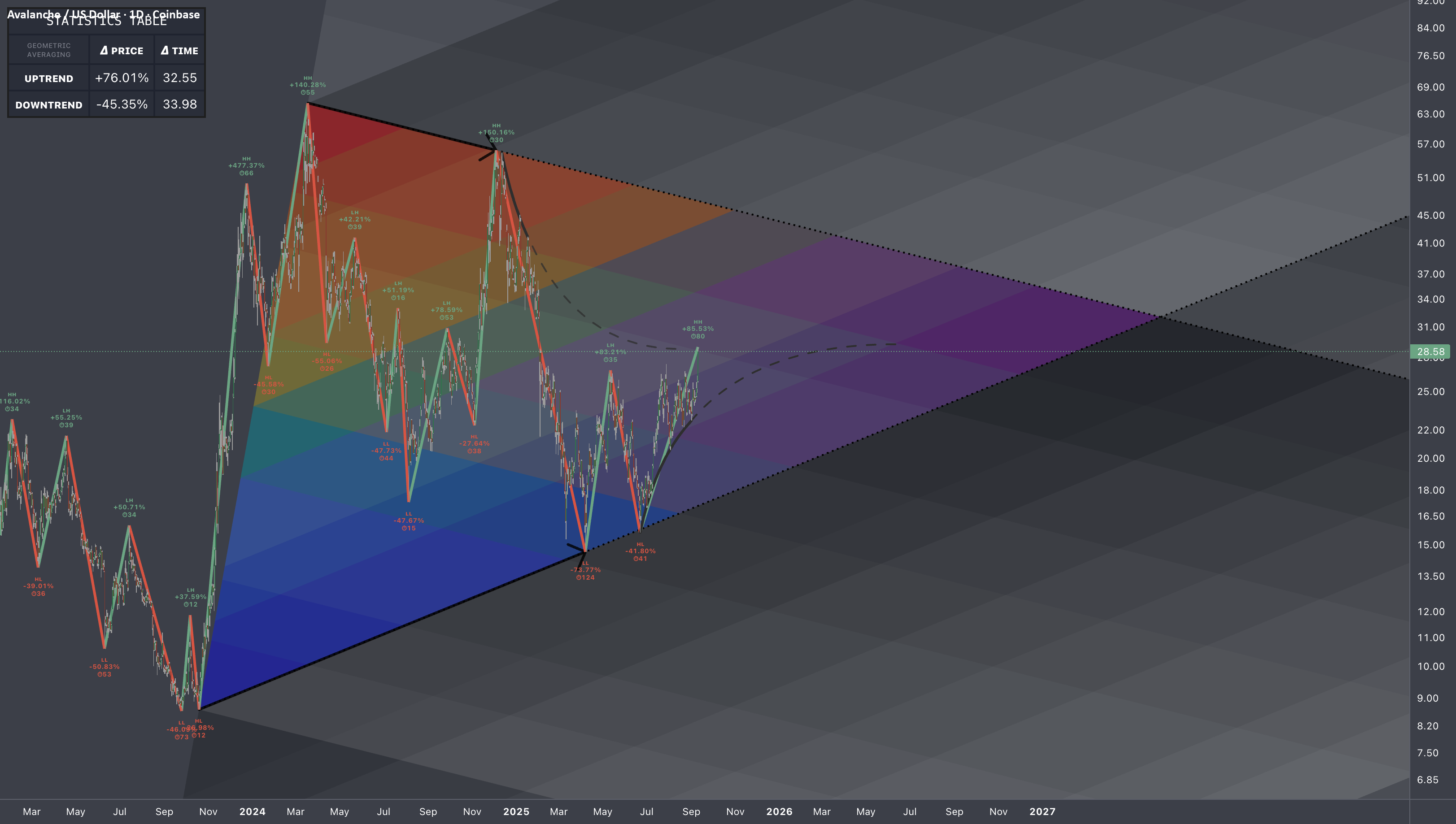Image resolution: width=1456 pixels, height=824 pixels.
Task: Click the 9.00 price axis label
Action: tap(1427, 698)
